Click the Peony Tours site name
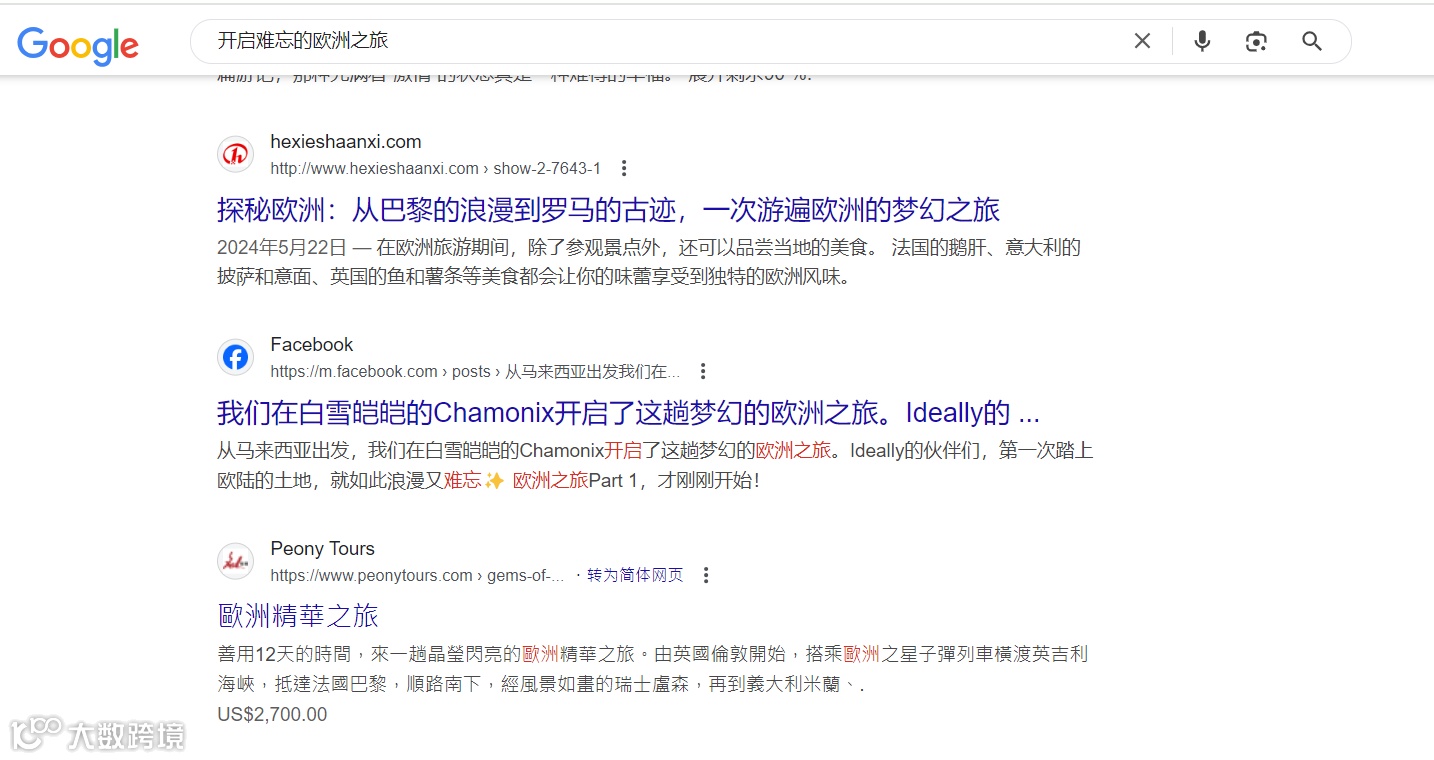The height and width of the screenshot is (760, 1434). [x=323, y=549]
